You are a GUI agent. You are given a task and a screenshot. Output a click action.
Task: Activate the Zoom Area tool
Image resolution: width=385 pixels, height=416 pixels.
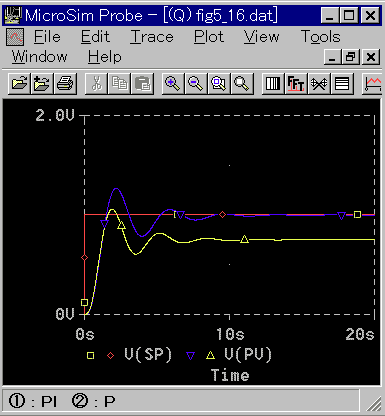(x=219, y=83)
